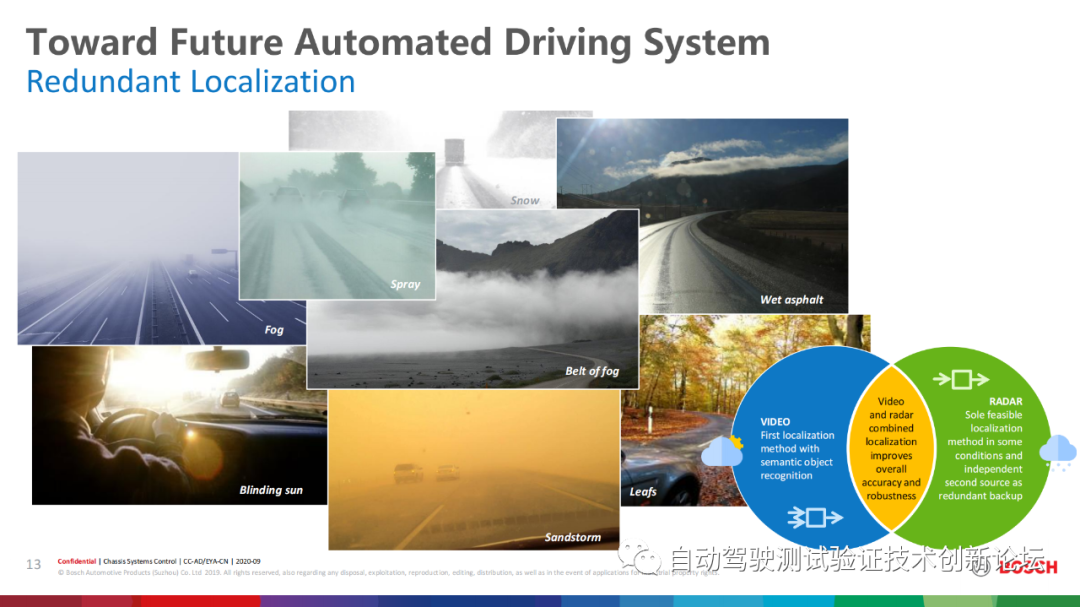
Task: Select the arrow-box icon above the RADAR heading
Action: 961,379
